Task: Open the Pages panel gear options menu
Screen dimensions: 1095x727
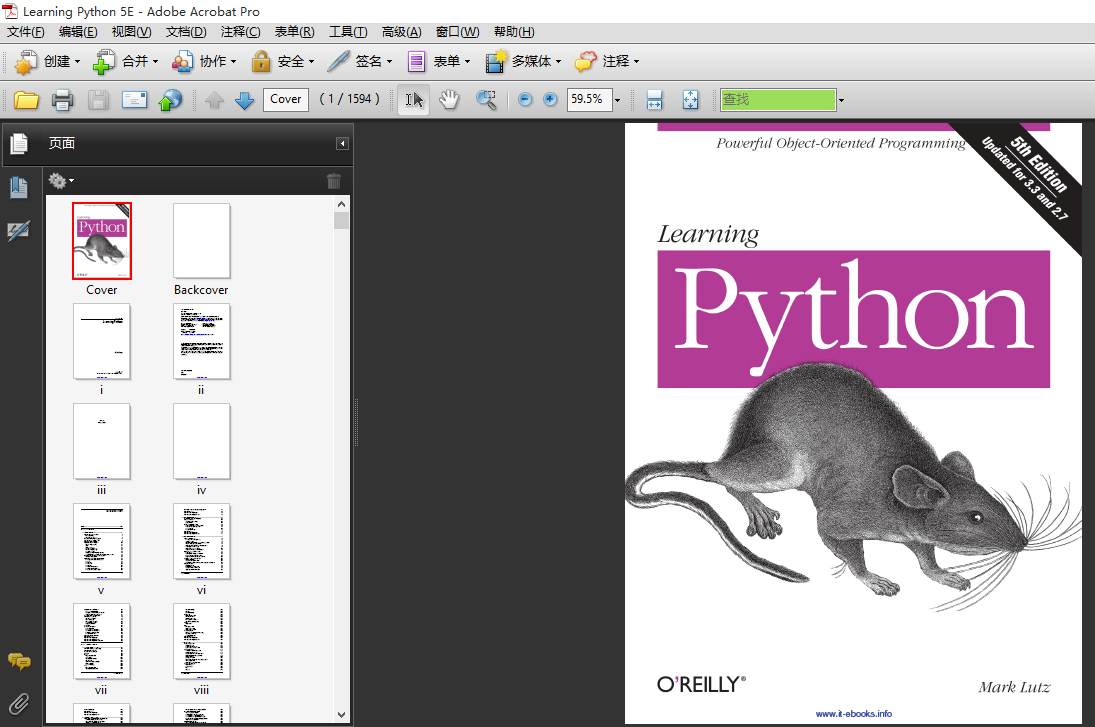Action: [x=61, y=181]
